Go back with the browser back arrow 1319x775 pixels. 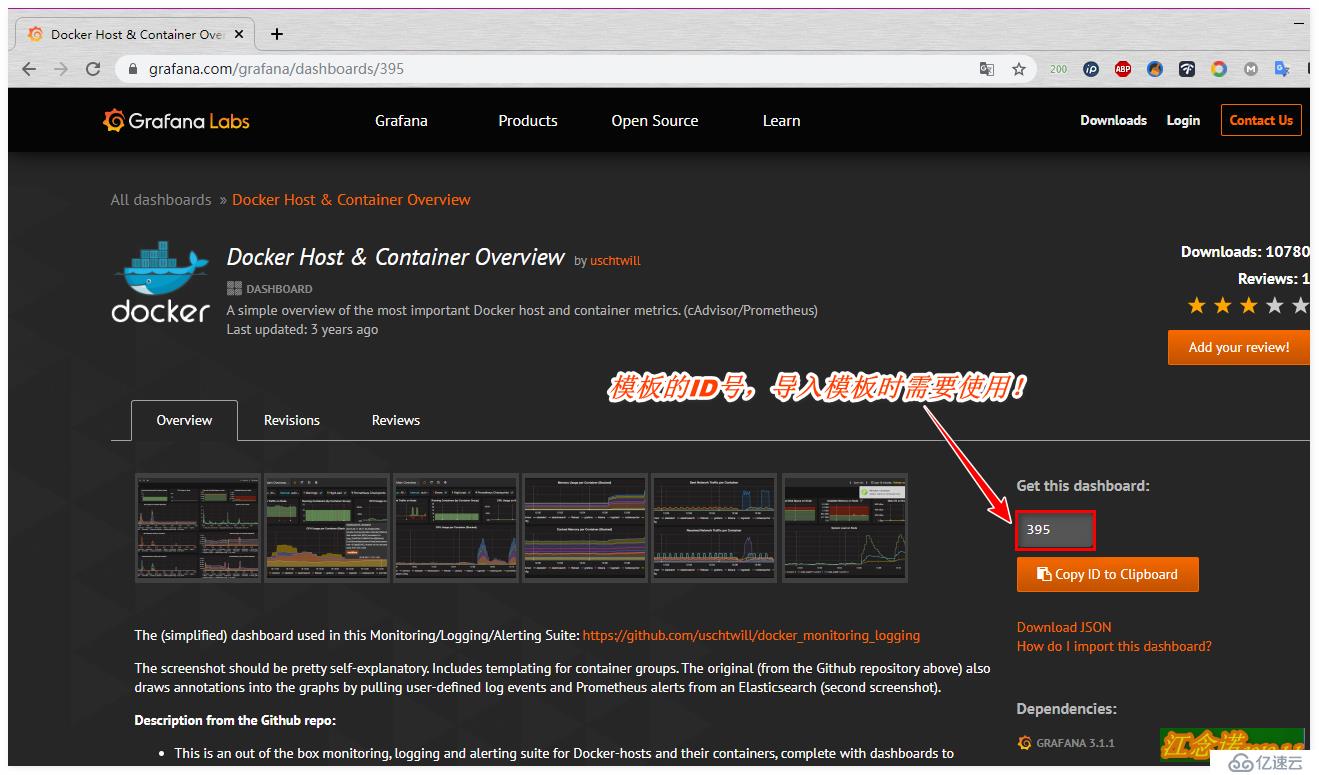[28, 69]
